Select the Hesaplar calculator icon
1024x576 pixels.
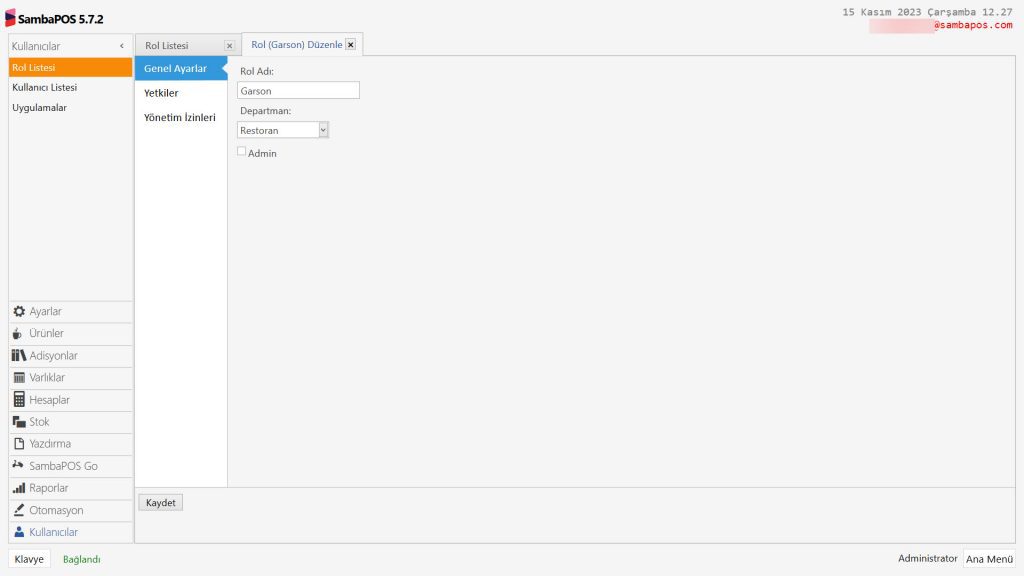point(19,400)
